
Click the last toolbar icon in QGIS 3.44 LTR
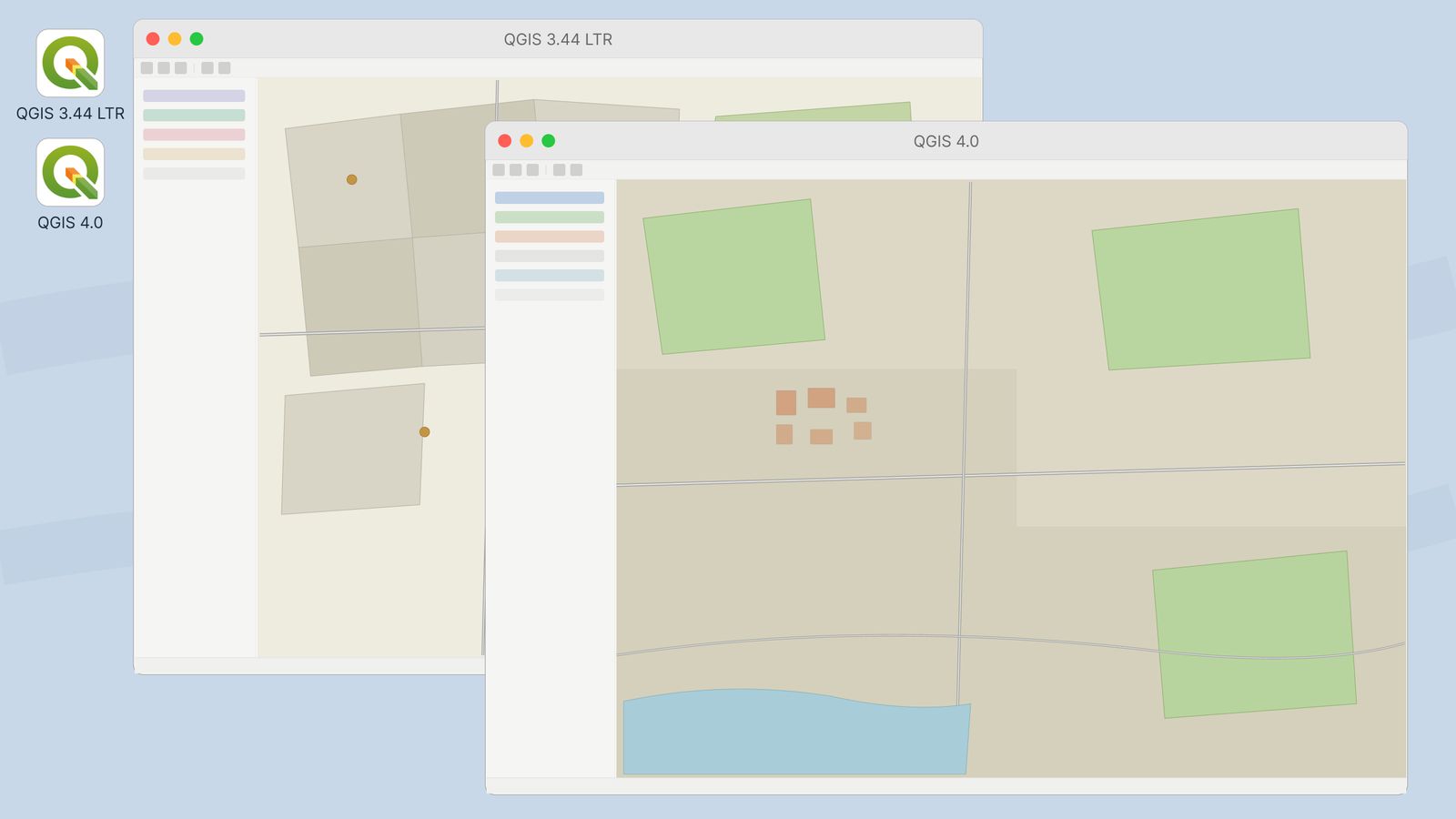tap(224, 68)
